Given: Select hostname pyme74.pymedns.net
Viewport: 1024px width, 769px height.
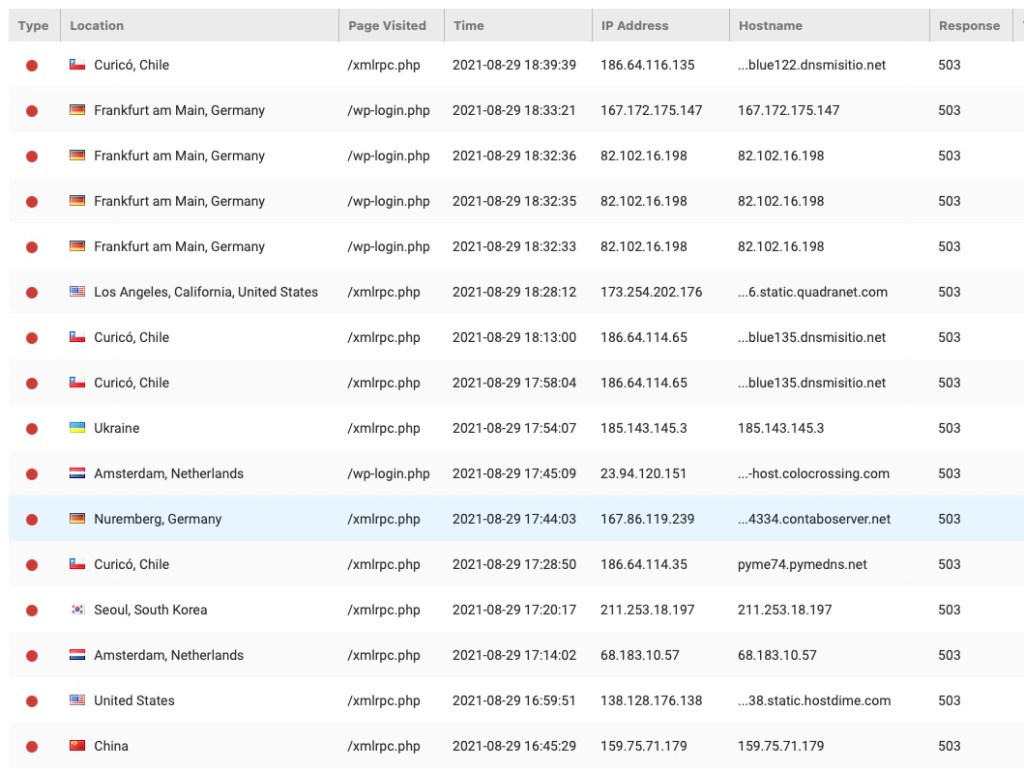Looking at the screenshot, I should click(802, 564).
